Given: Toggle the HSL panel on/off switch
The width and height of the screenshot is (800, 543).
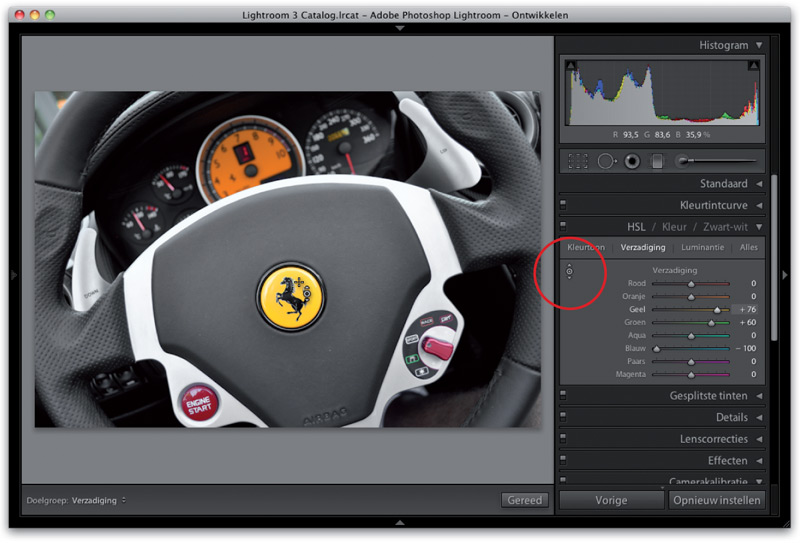Looking at the screenshot, I should tap(563, 225).
